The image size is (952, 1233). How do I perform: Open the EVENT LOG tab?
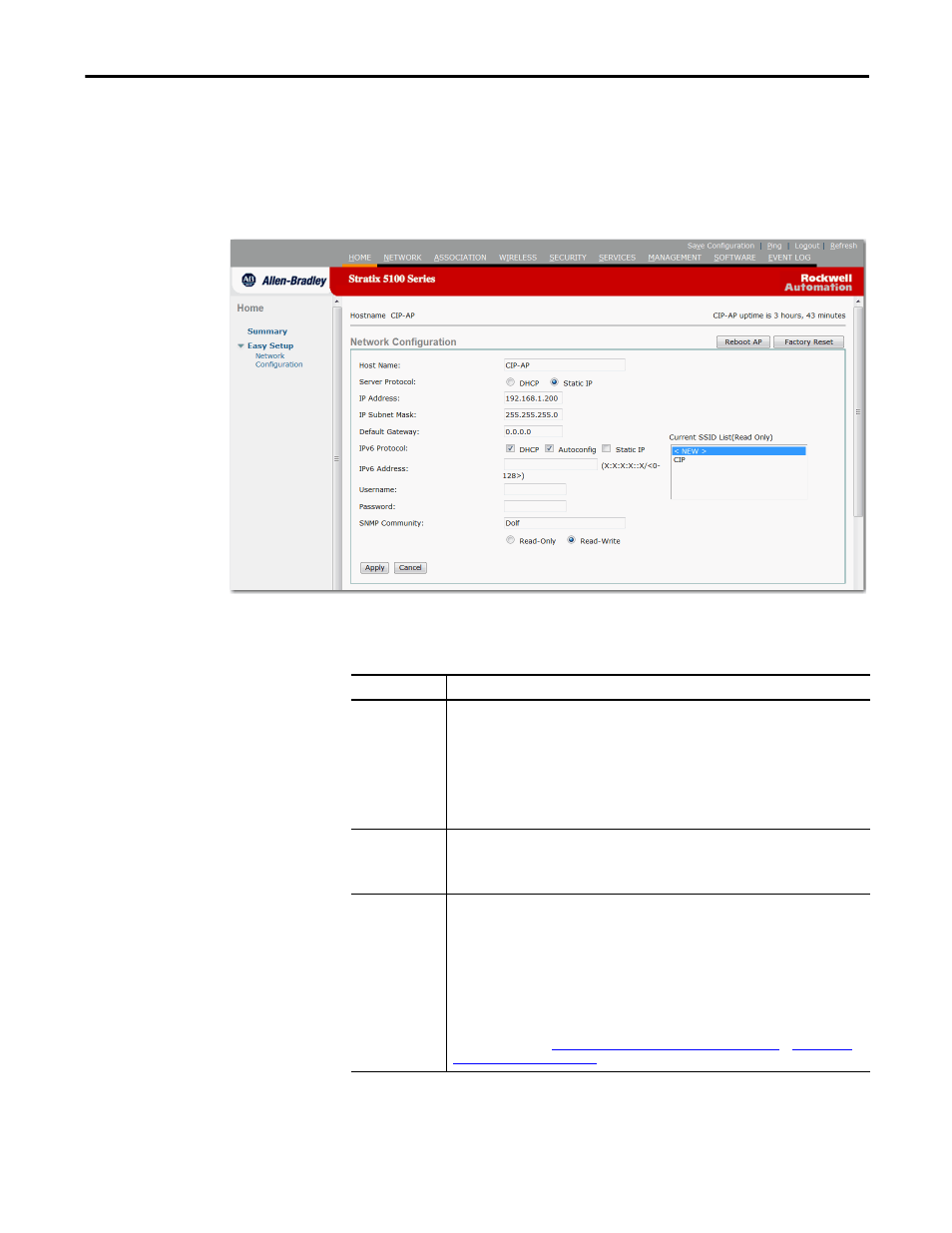click(789, 258)
